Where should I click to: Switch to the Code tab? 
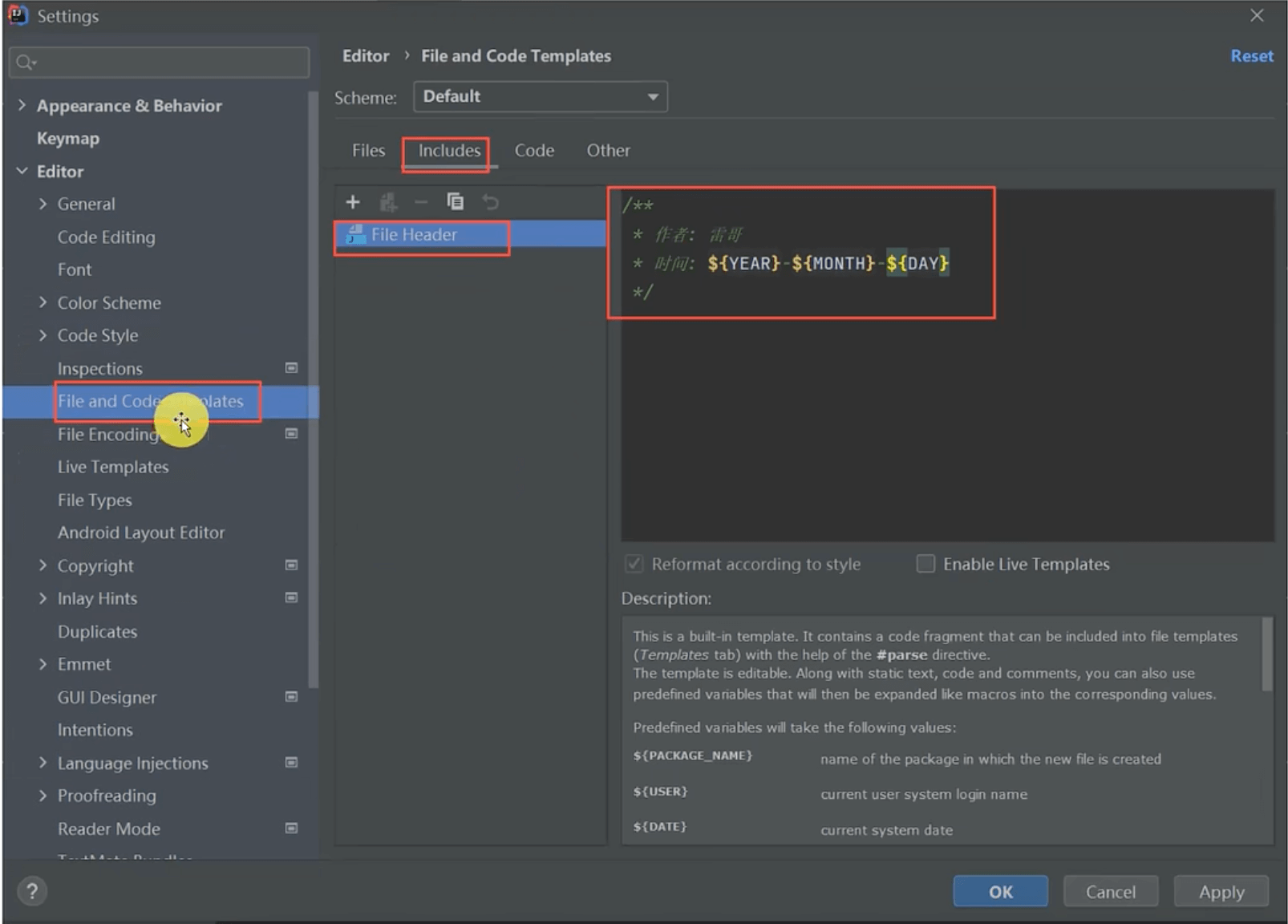534,151
